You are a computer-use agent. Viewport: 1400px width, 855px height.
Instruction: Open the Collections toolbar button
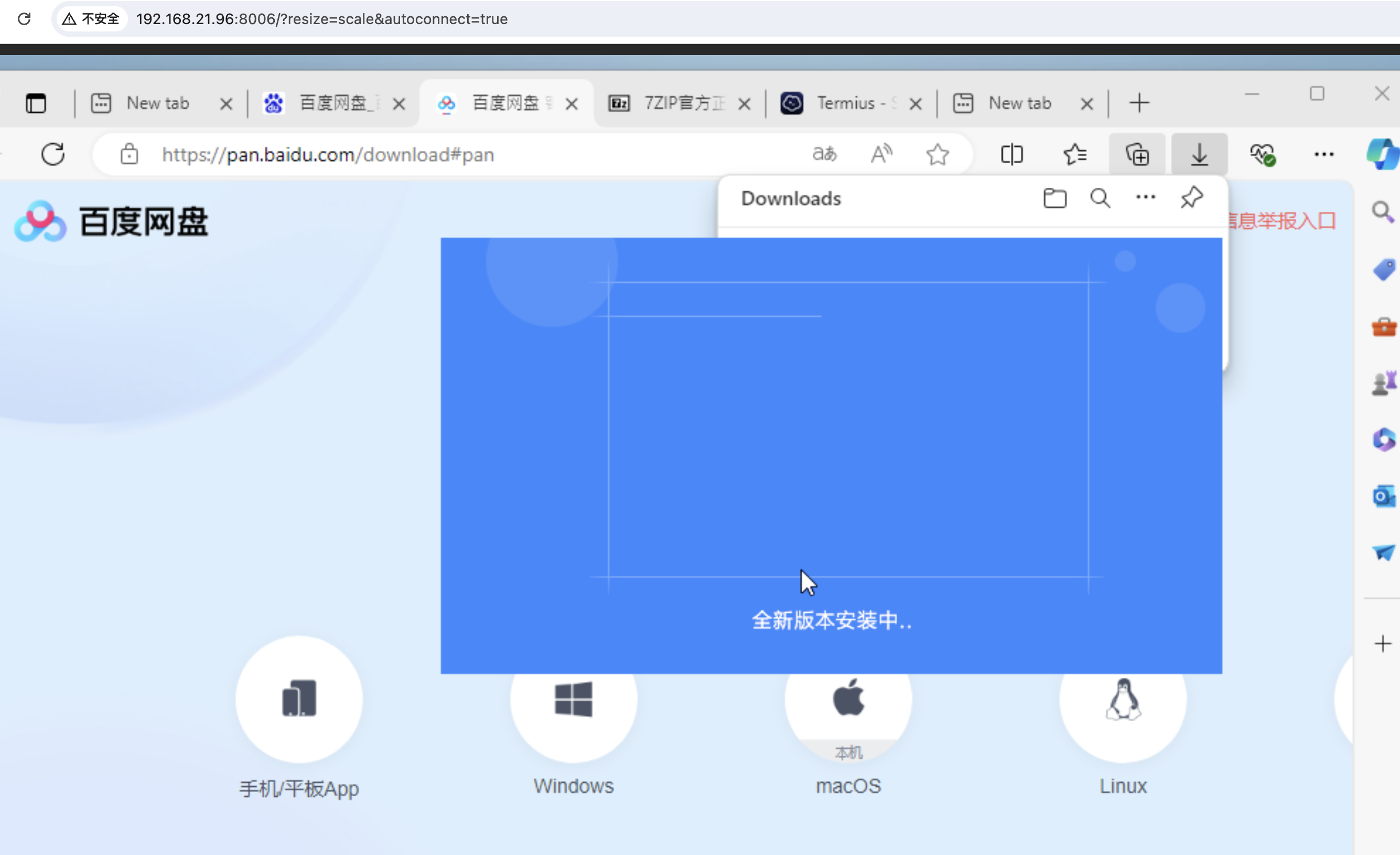click(1137, 155)
